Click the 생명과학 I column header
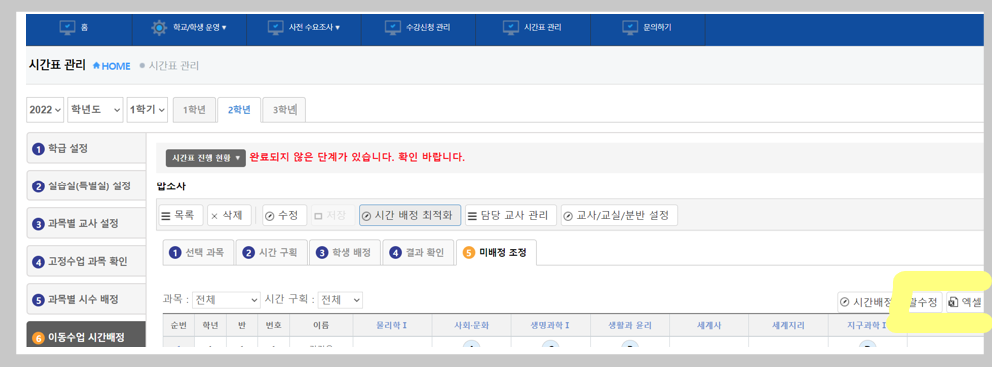The height and width of the screenshot is (367, 992). [550, 326]
